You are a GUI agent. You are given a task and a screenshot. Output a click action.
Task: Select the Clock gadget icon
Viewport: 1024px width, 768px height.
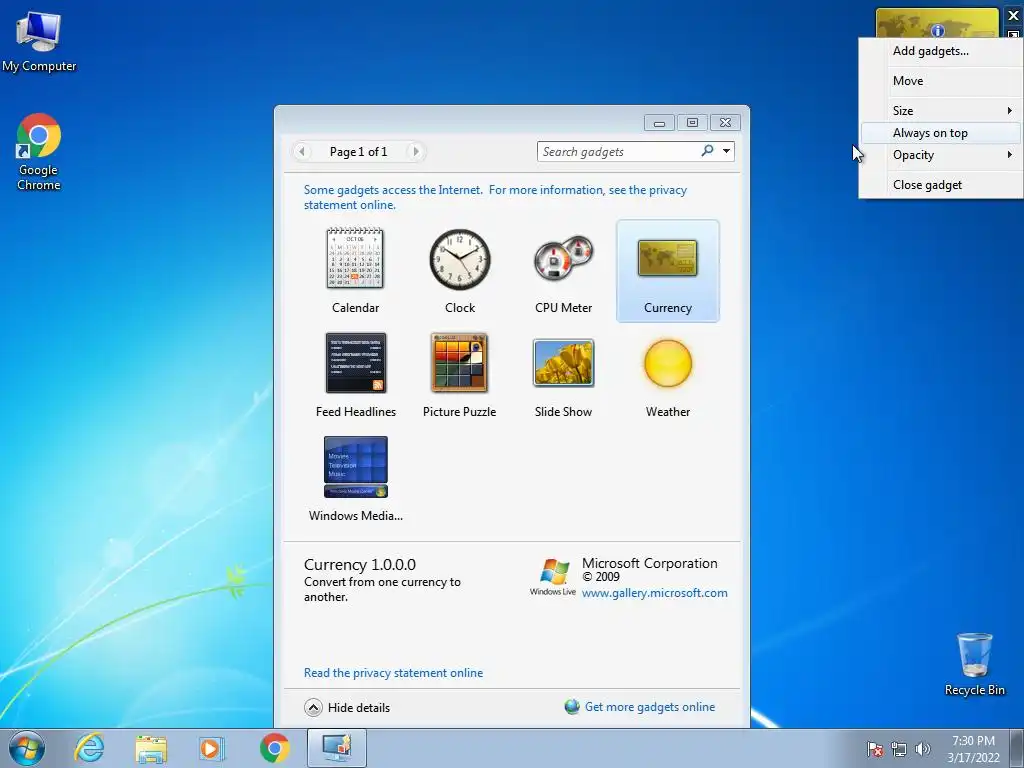460,259
